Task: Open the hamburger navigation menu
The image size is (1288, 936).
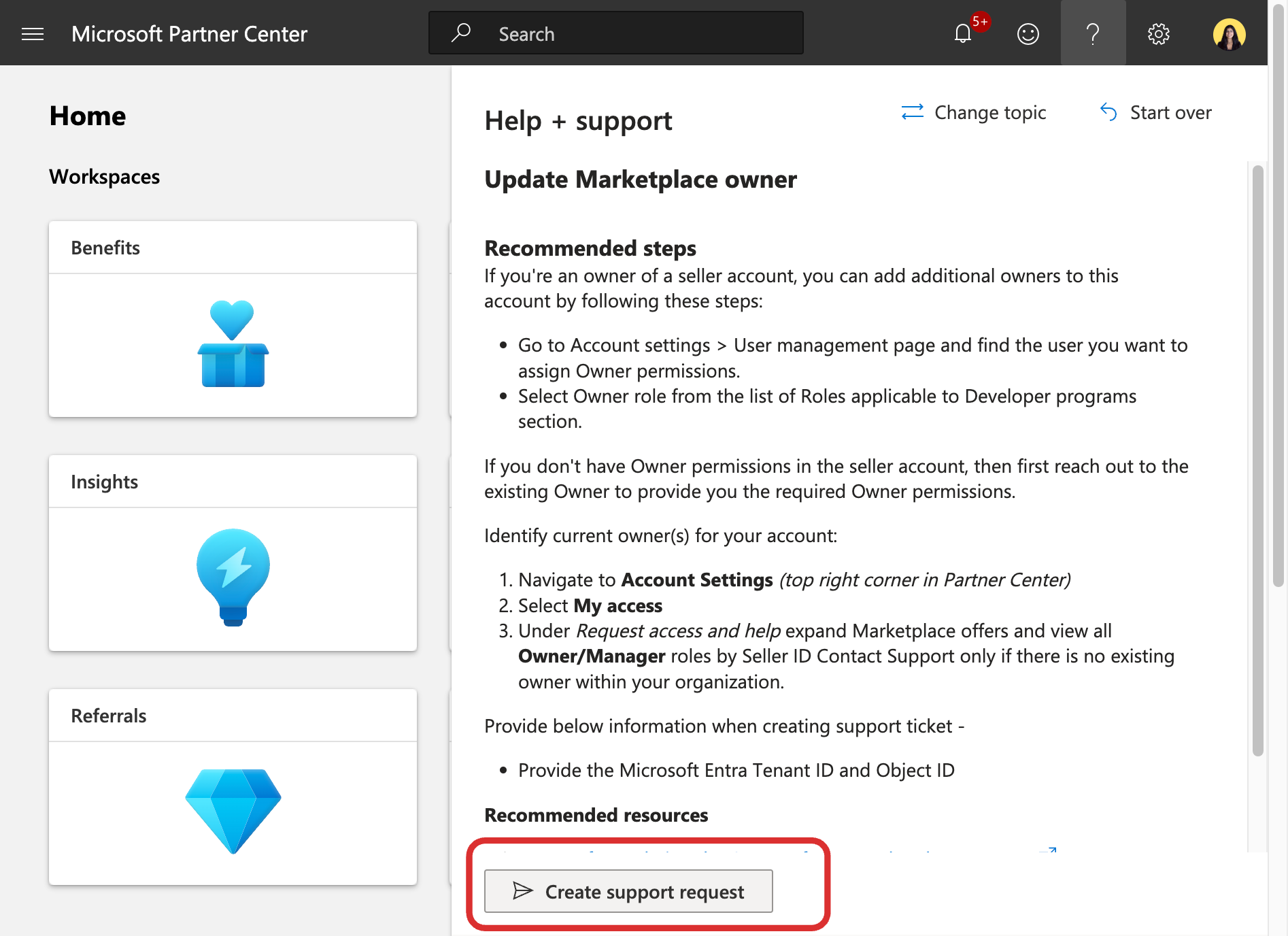Action: [33, 34]
